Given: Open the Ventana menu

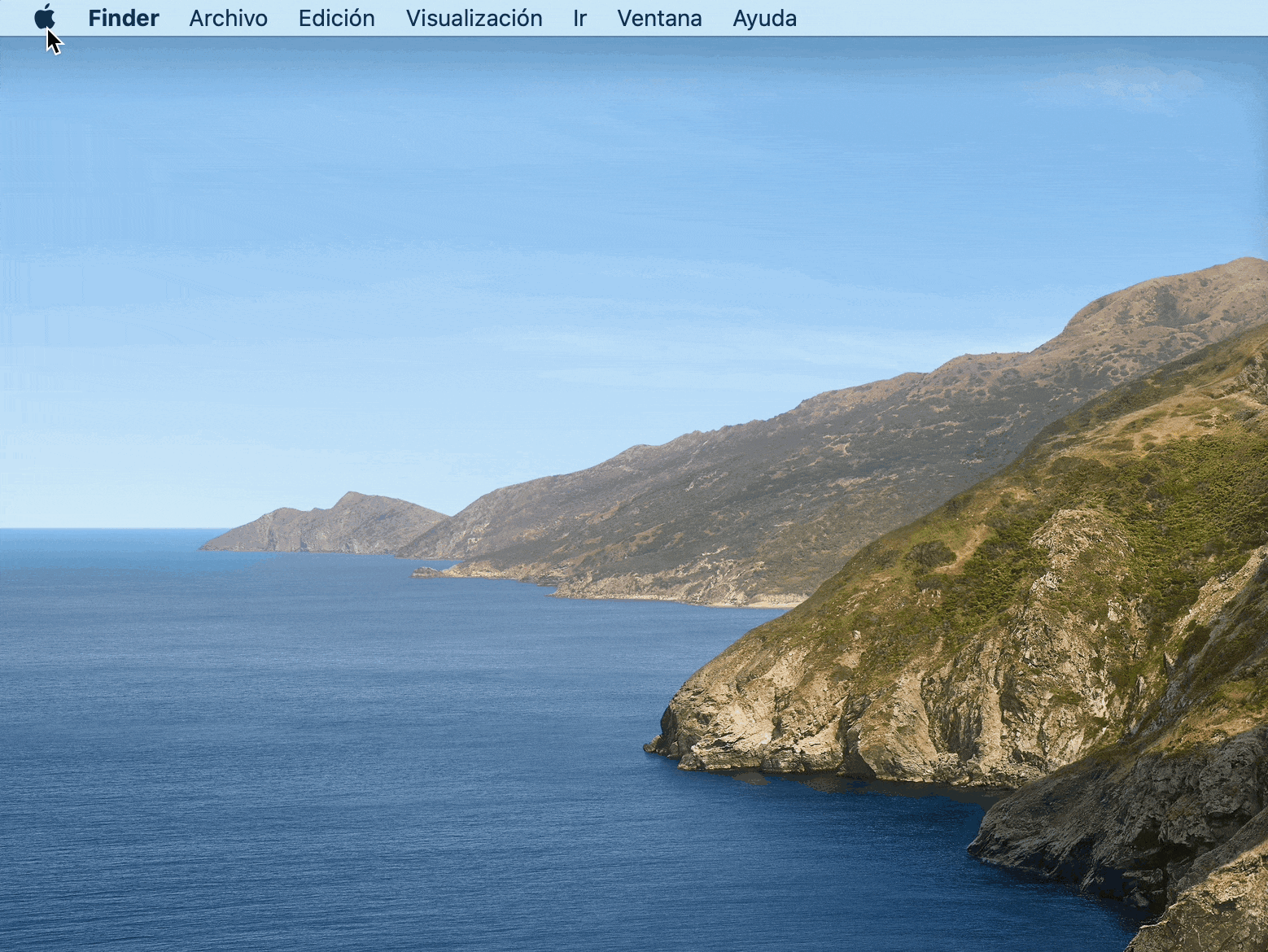Looking at the screenshot, I should click(x=660, y=18).
